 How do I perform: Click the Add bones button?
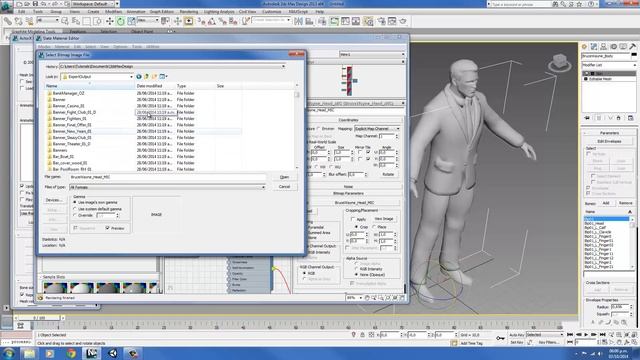[606, 203]
